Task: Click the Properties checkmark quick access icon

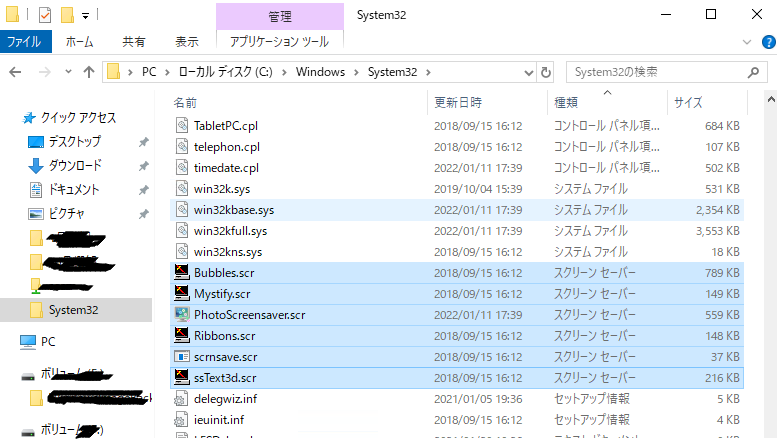Action: click(x=45, y=15)
